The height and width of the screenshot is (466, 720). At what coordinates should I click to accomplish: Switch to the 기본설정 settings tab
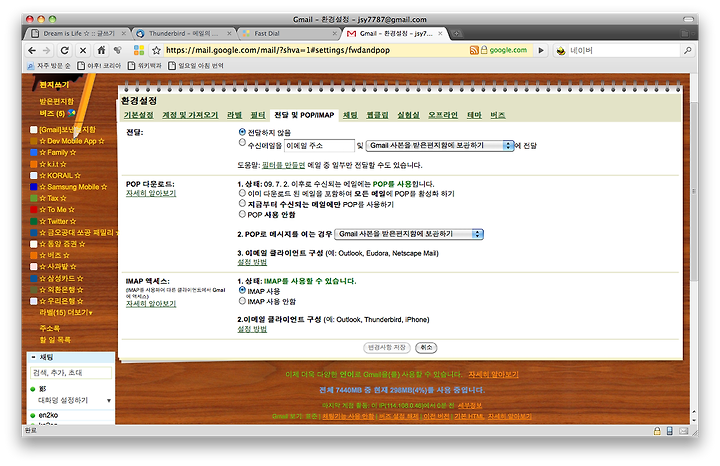coord(138,115)
